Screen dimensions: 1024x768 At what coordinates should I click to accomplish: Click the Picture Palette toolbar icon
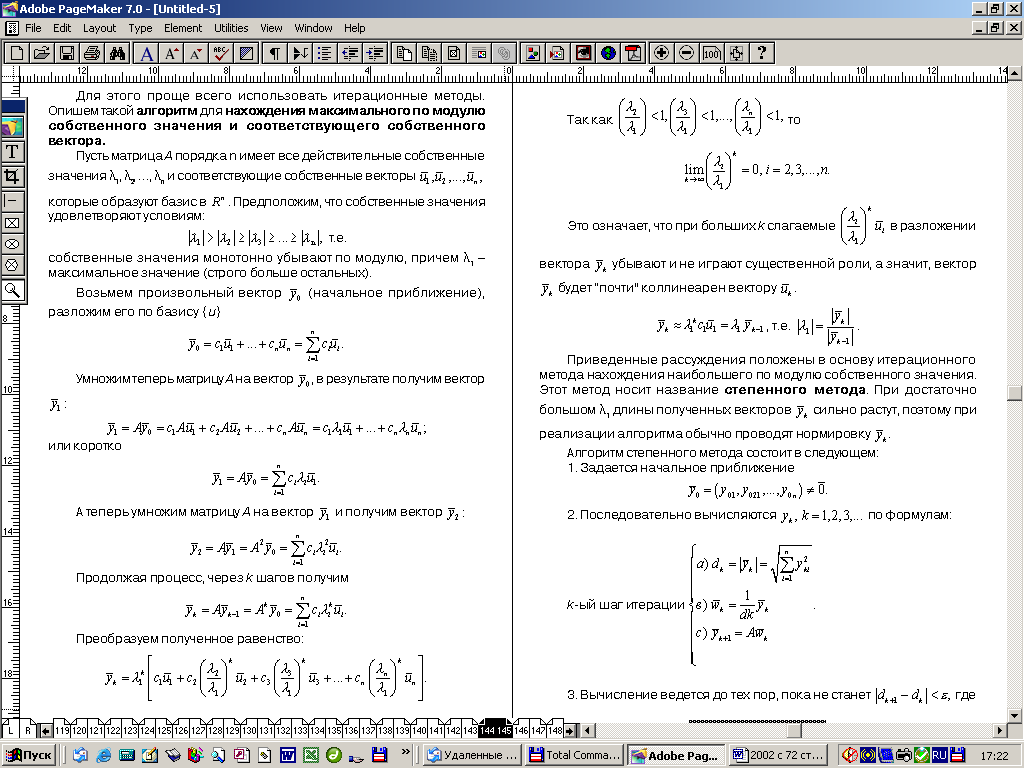click(x=532, y=53)
